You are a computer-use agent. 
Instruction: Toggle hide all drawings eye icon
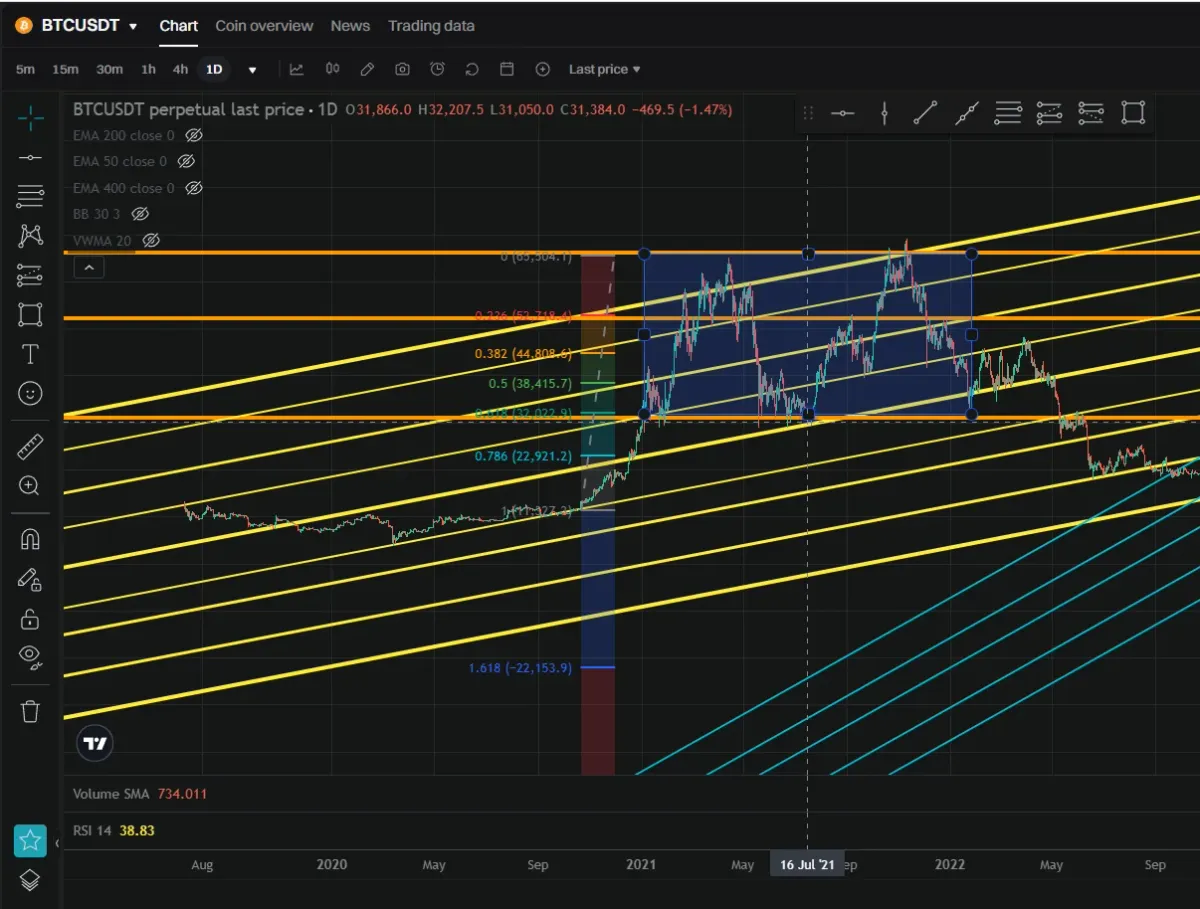[30, 657]
